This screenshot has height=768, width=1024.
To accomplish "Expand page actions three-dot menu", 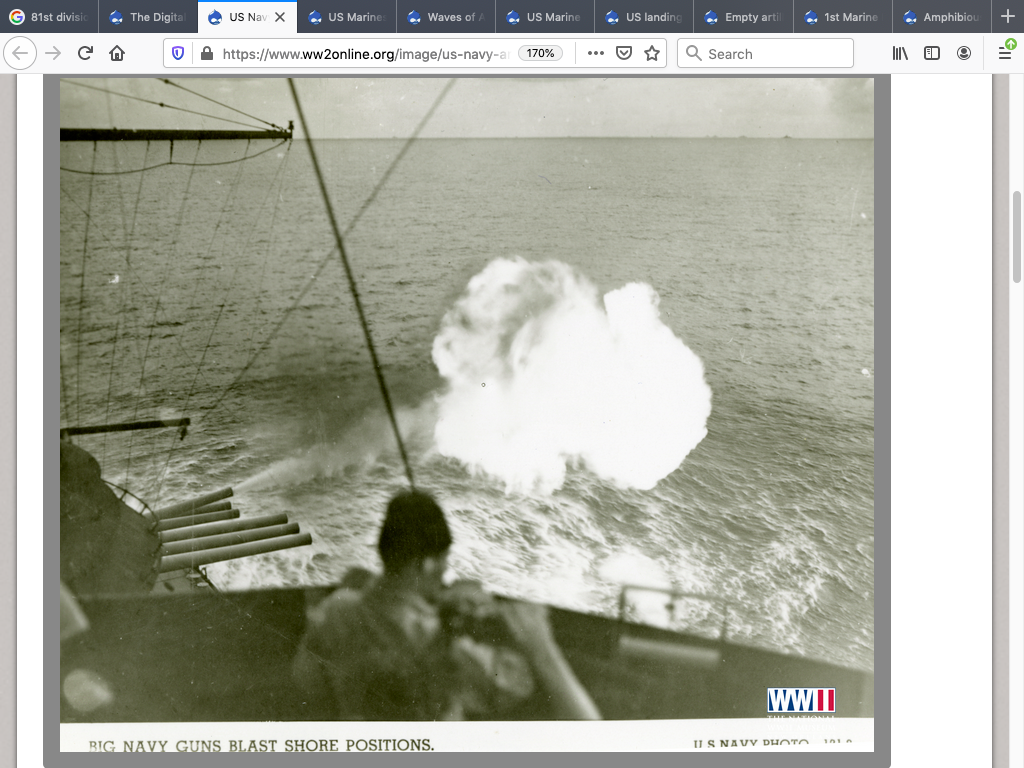I will coord(596,53).
